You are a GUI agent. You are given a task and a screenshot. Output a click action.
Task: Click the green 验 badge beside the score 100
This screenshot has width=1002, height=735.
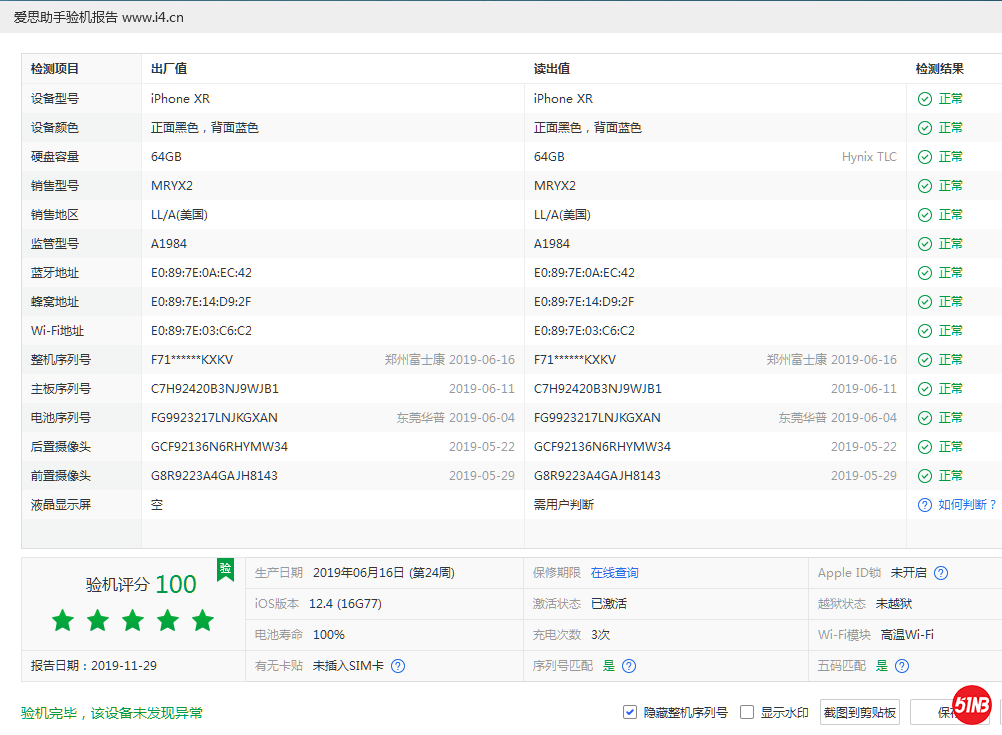click(225, 570)
